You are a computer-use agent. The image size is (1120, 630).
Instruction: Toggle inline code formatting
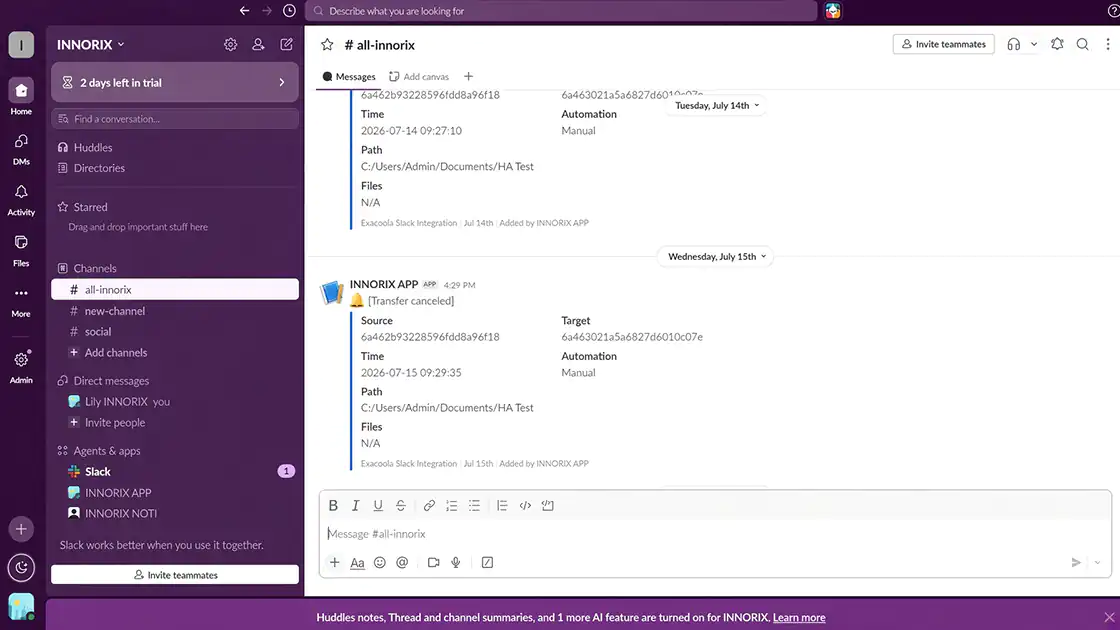click(525, 506)
